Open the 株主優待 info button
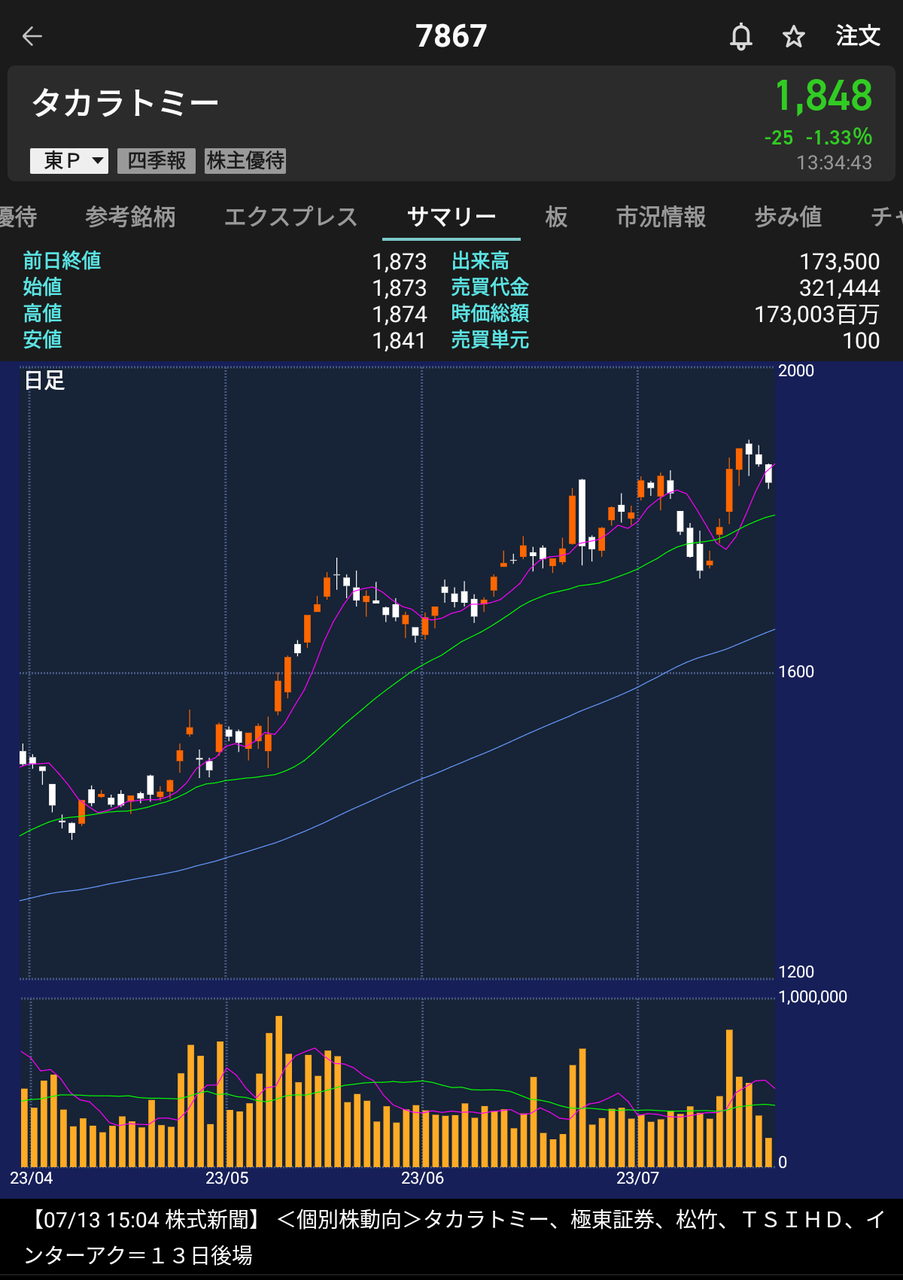 [245, 160]
